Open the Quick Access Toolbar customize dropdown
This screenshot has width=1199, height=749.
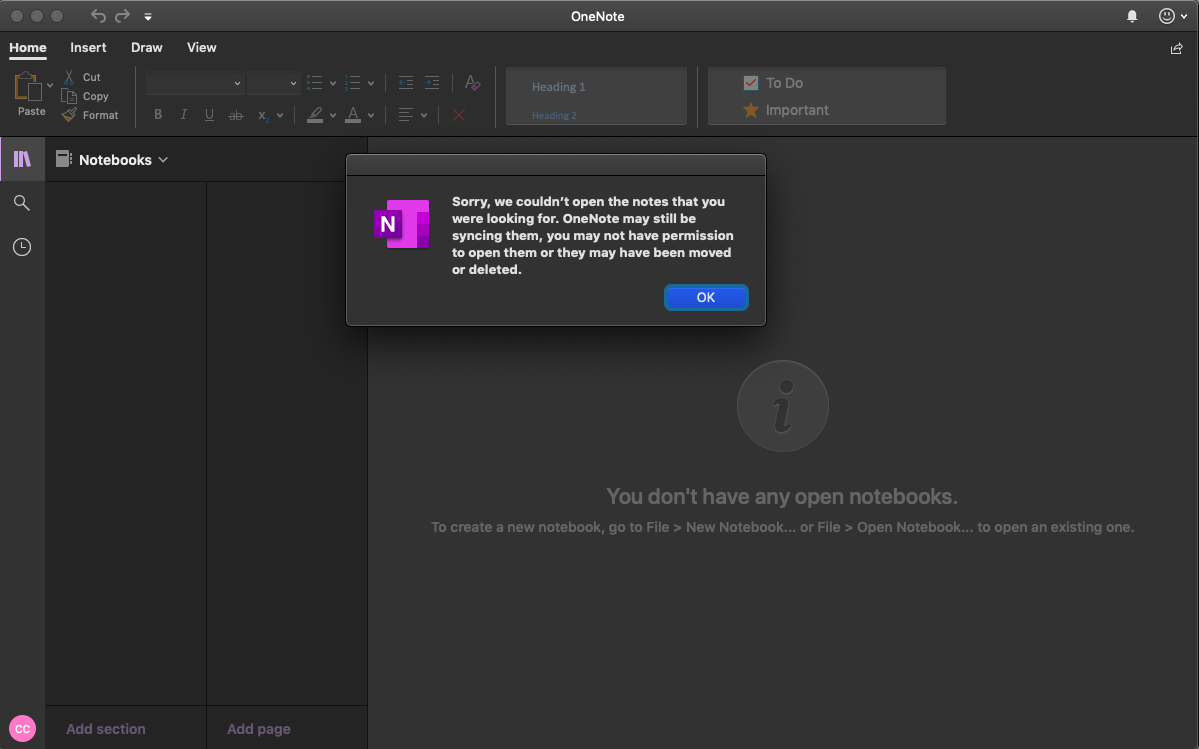(148, 16)
